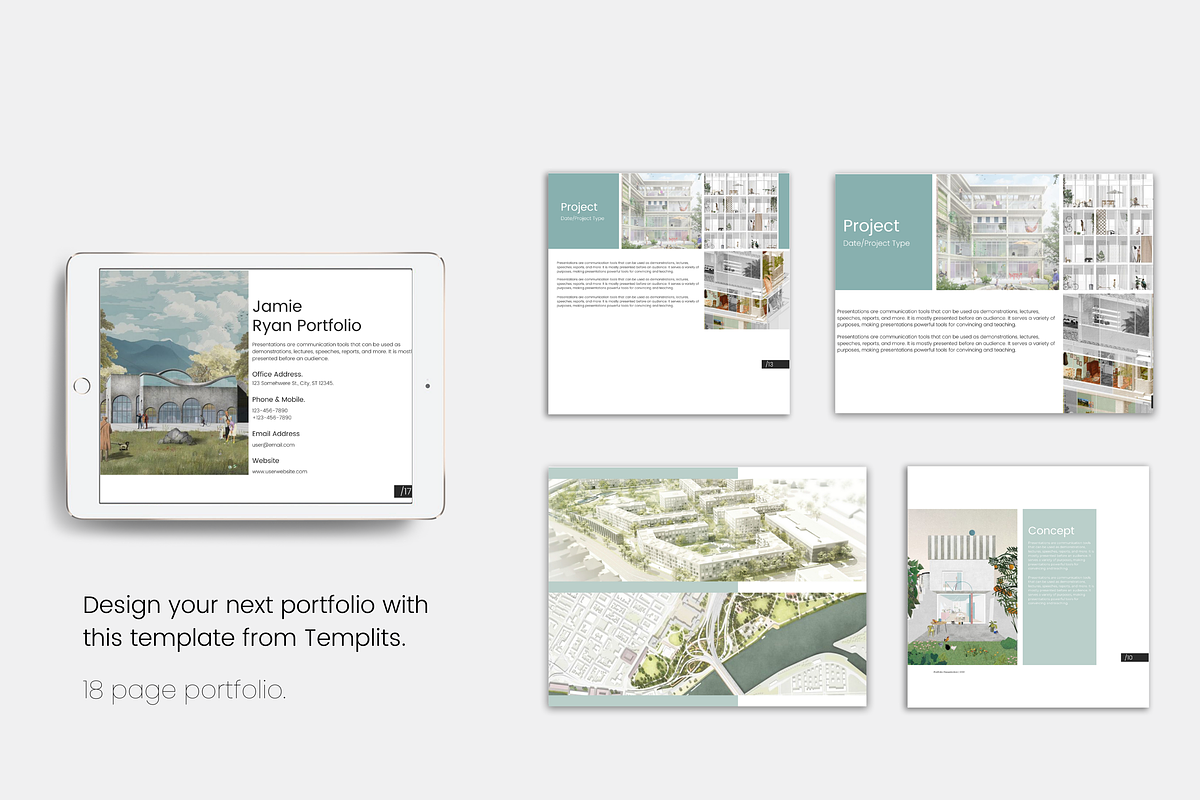Click the '123 Somewhere St., City, ST 12345.' line

point(292,383)
